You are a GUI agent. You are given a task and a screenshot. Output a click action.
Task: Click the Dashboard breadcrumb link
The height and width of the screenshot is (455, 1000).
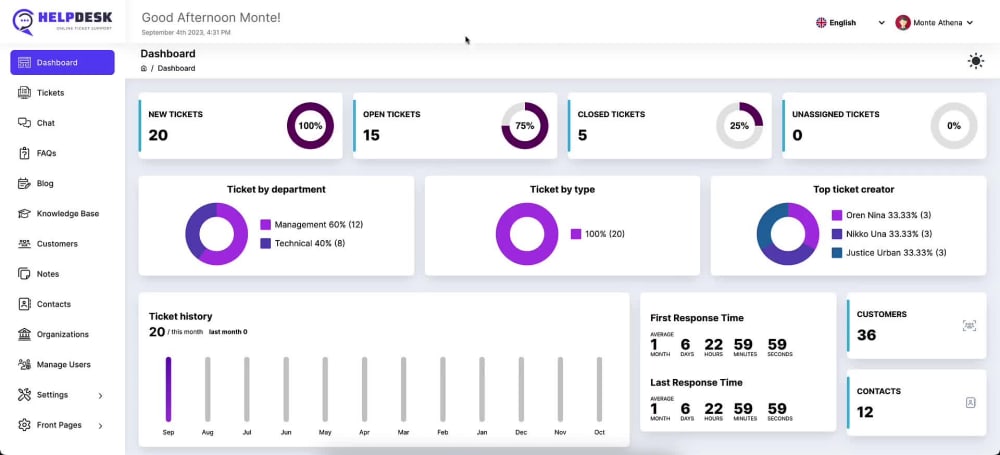(177, 68)
